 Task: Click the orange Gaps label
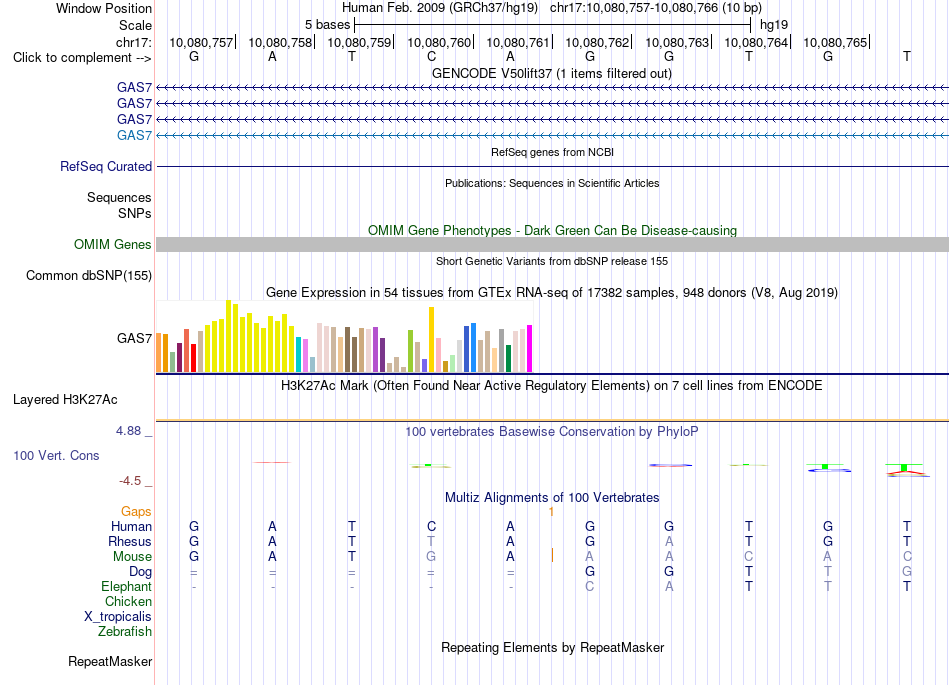pyautogui.click(x=136, y=512)
